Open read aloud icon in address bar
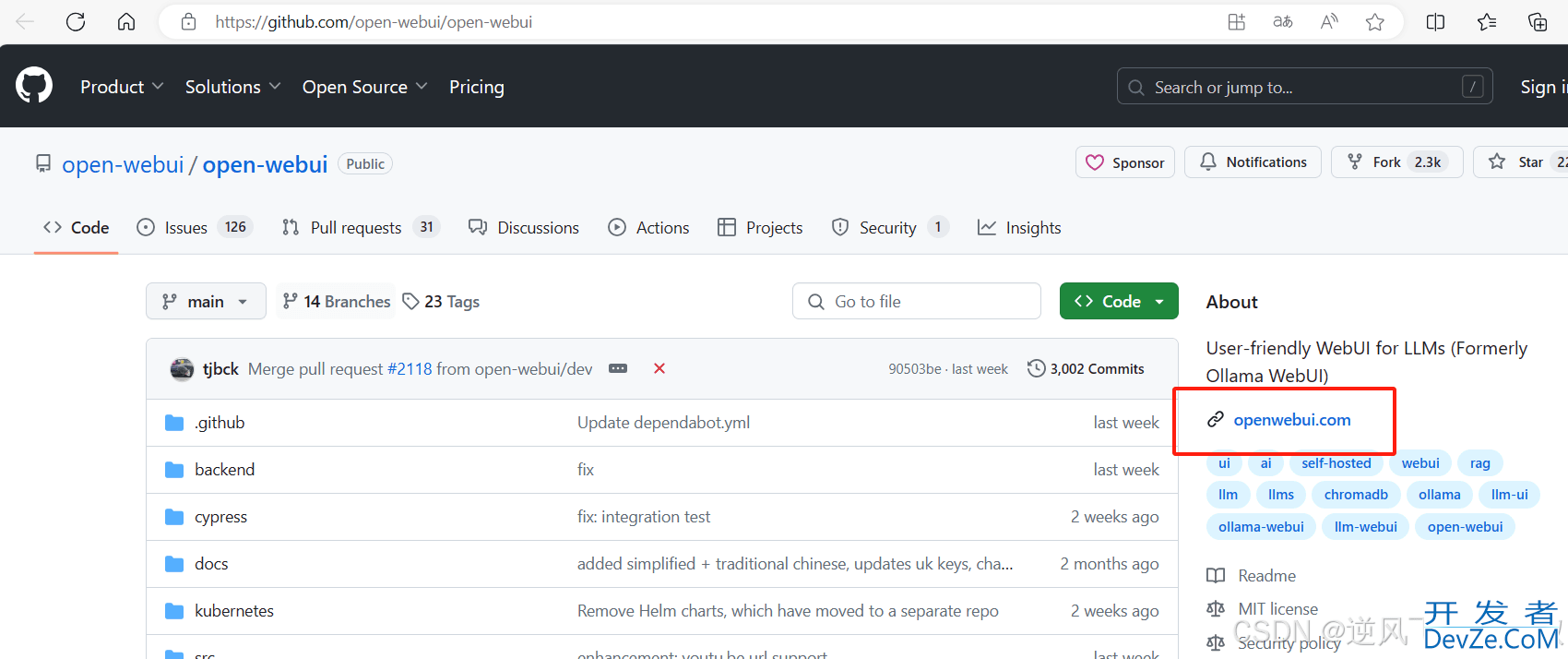1568x659 pixels. [x=1329, y=22]
